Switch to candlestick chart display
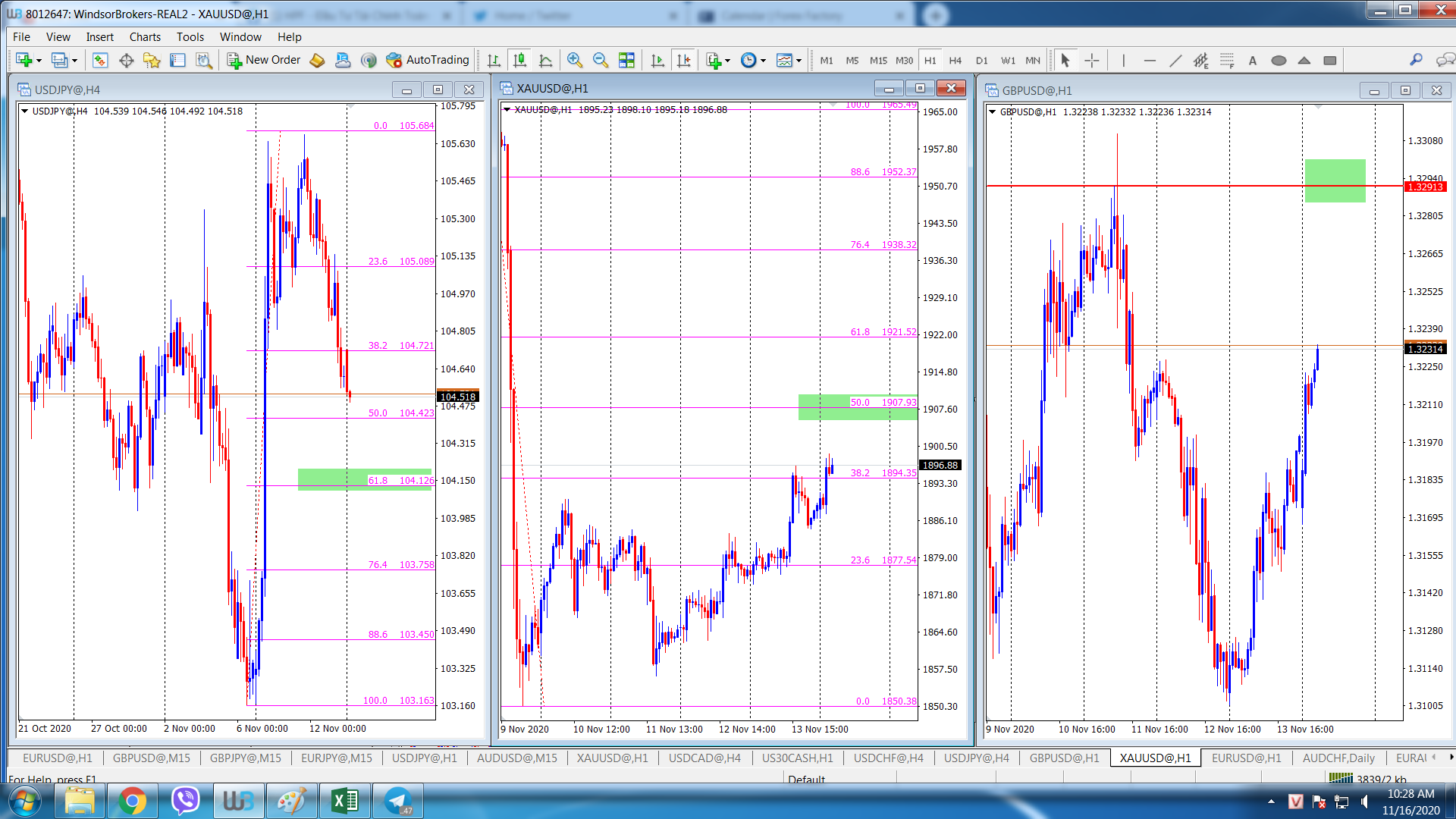 [x=519, y=60]
